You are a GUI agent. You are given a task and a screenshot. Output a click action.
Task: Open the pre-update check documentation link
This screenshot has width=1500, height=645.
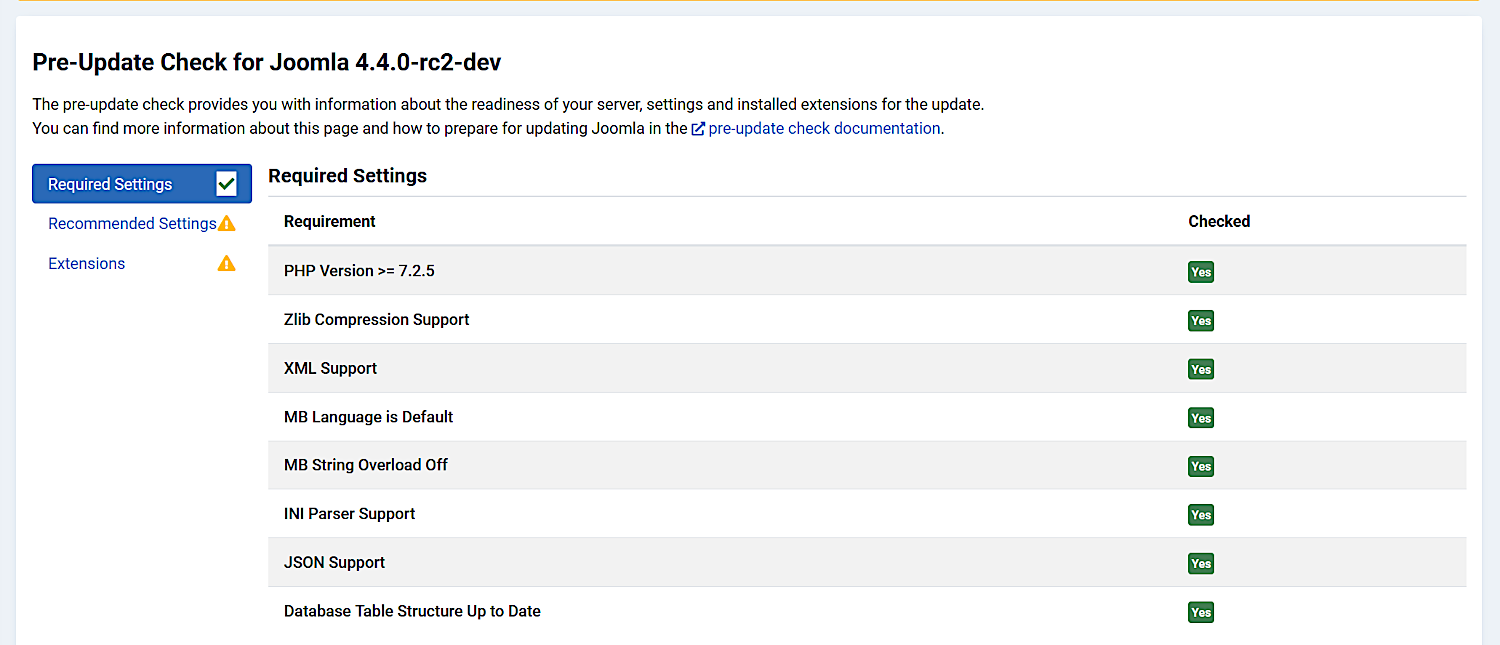click(824, 129)
